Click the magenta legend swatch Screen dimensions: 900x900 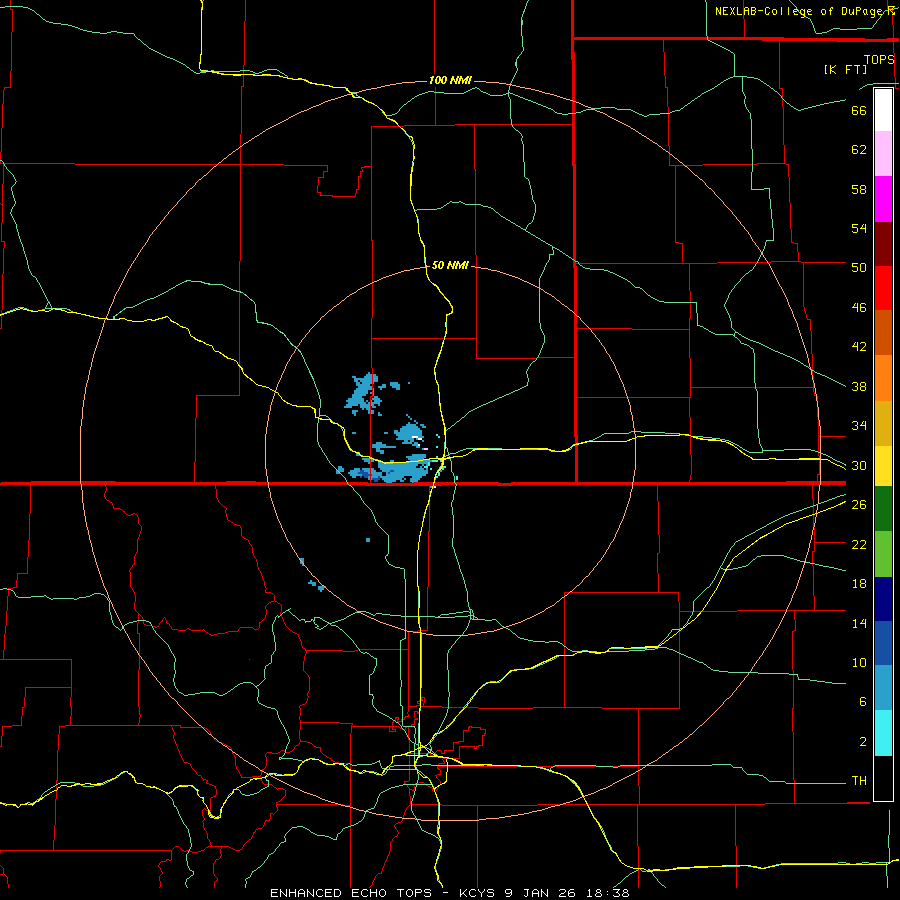pyautogui.click(x=883, y=199)
